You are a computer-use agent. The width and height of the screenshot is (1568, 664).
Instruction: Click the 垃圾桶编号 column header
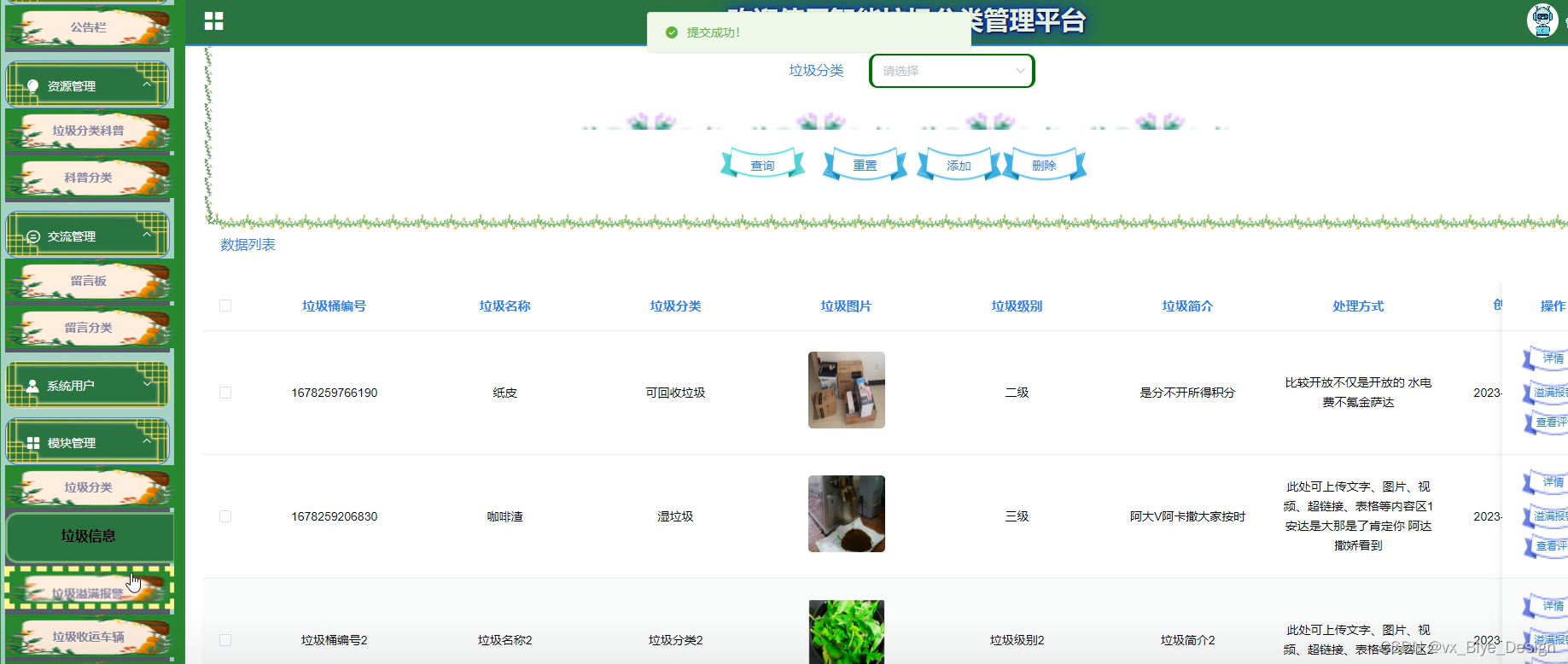[x=335, y=306]
